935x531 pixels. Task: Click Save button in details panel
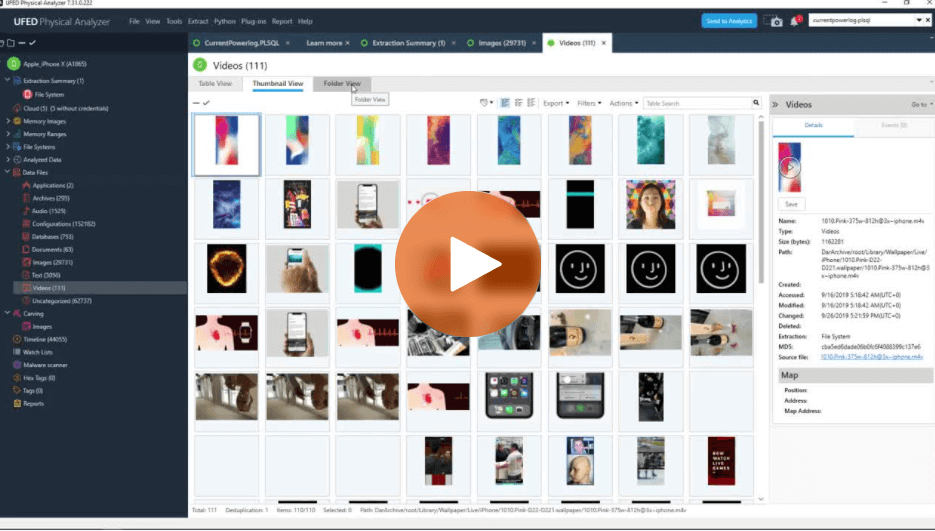pos(791,204)
